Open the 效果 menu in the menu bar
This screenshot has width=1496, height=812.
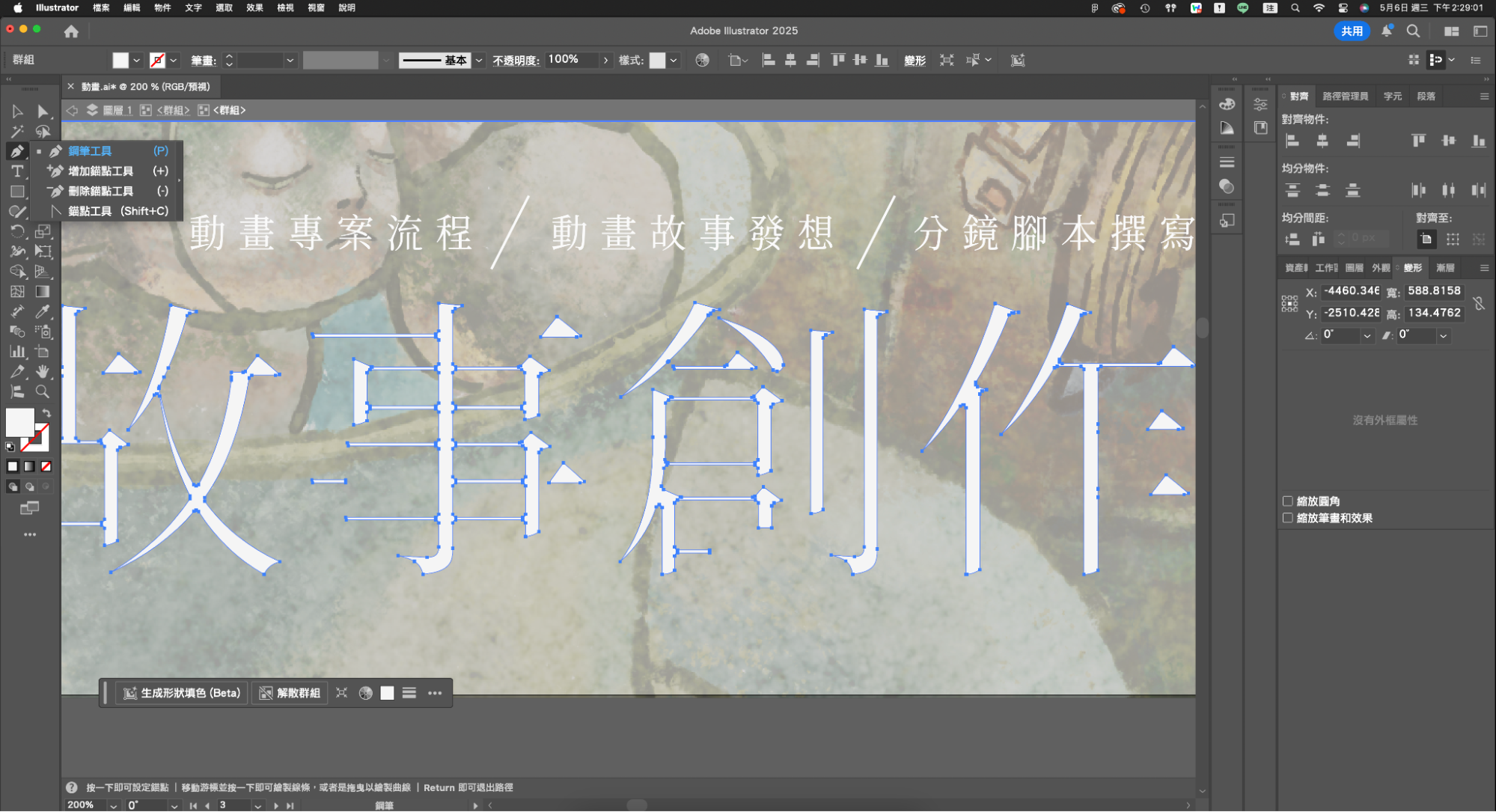254,7
